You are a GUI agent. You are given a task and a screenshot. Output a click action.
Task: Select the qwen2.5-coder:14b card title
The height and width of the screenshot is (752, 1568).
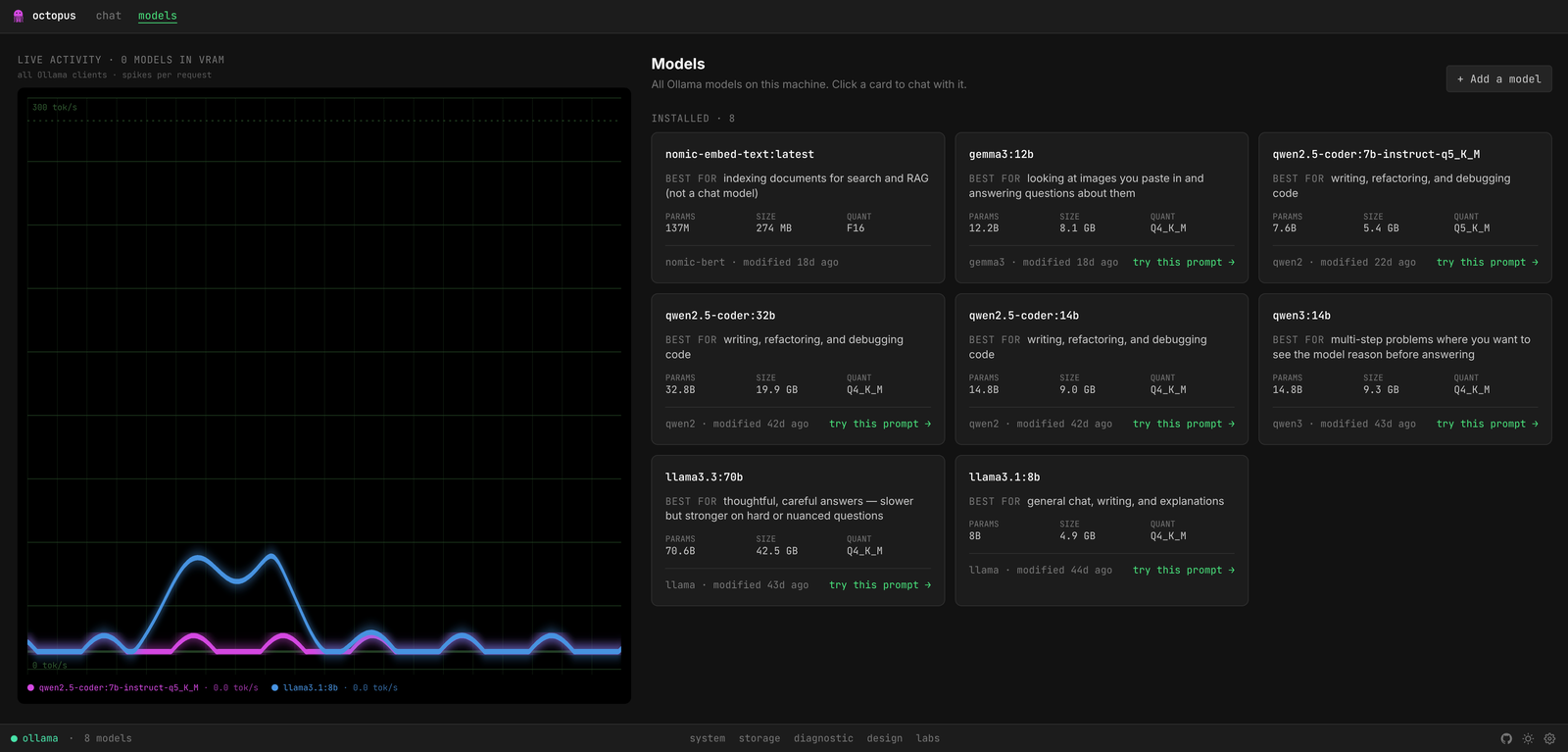(x=1024, y=316)
